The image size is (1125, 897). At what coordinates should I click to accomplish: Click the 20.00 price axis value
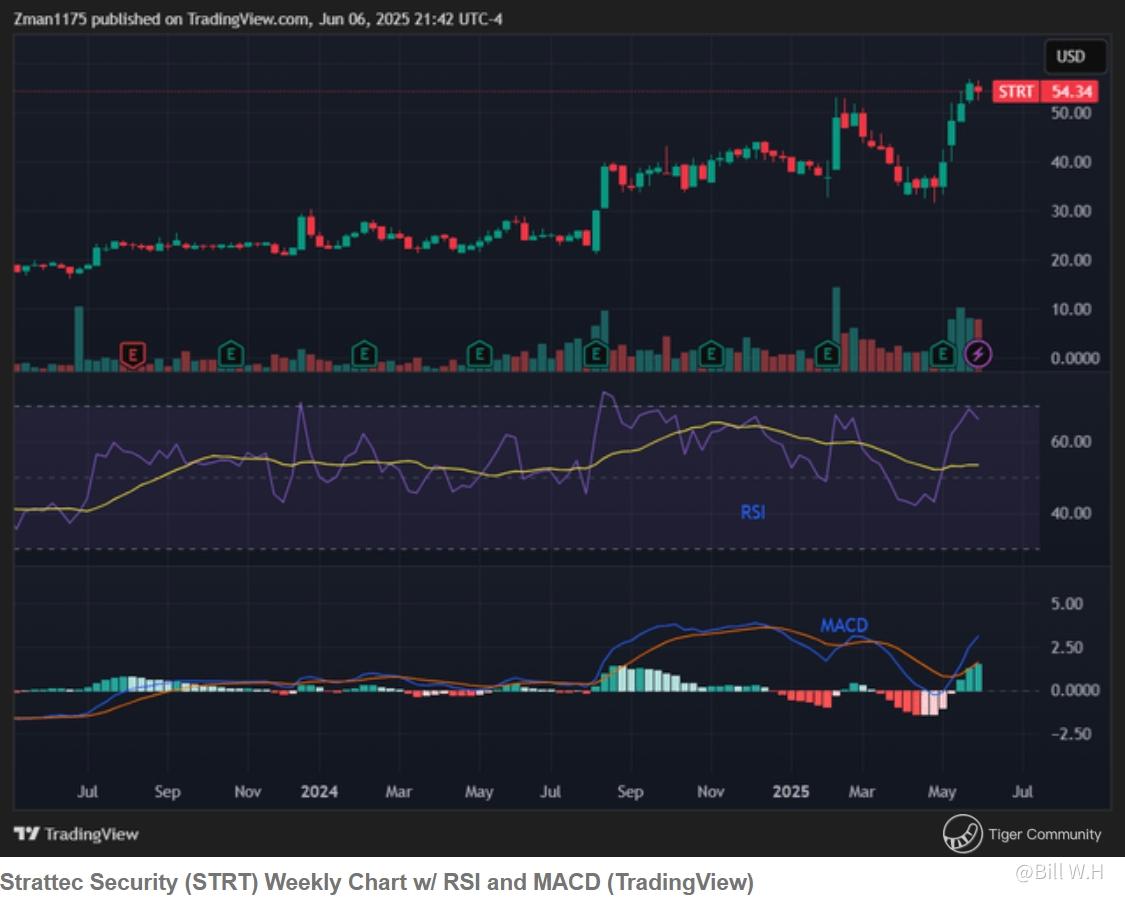pos(1070,260)
